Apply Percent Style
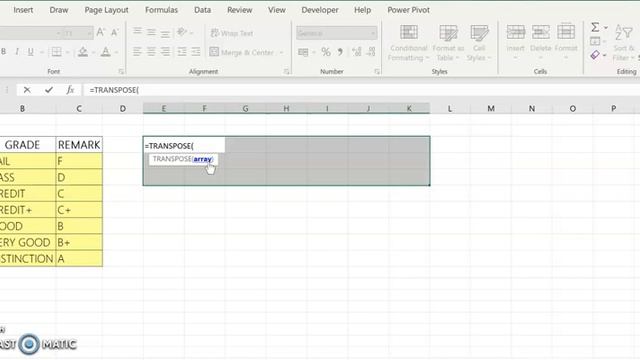This screenshot has height=360, width=640. [x=326, y=52]
